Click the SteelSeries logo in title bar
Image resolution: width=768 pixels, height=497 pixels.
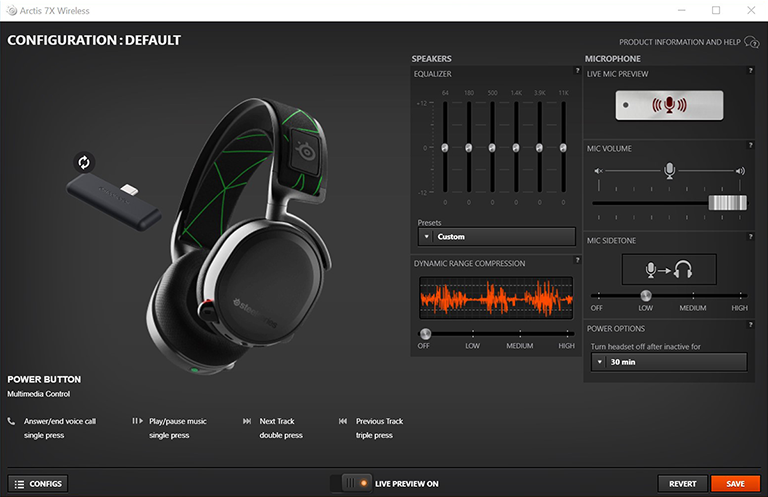click(x=11, y=10)
